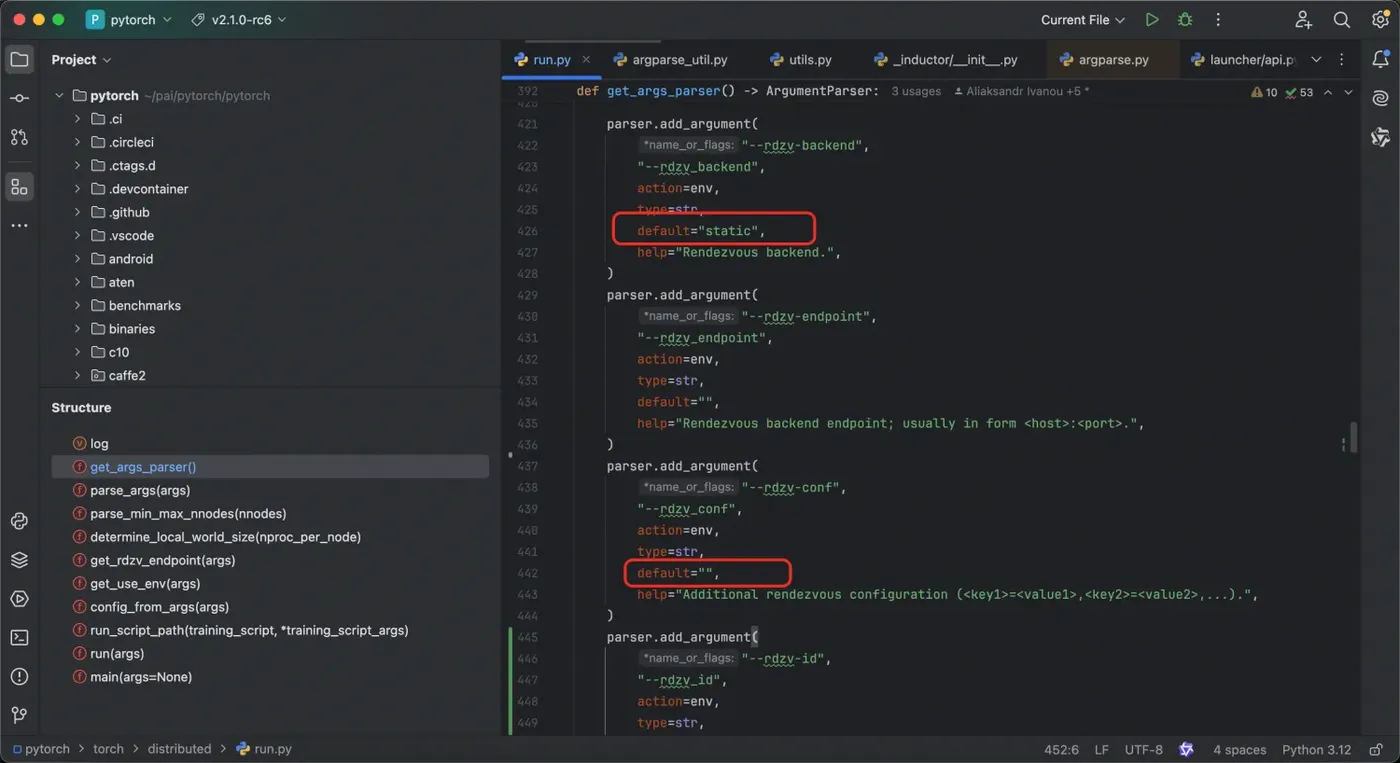Open the Structure tool window icon
The width and height of the screenshot is (1400, 763).
(x=19, y=187)
